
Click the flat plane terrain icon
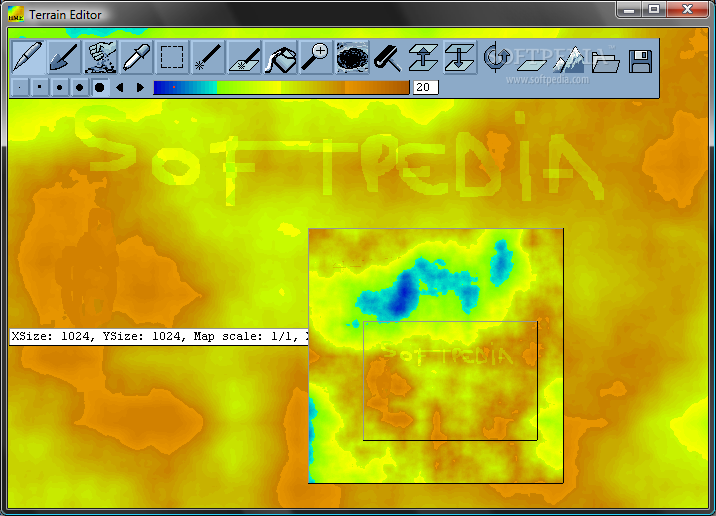click(x=532, y=62)
